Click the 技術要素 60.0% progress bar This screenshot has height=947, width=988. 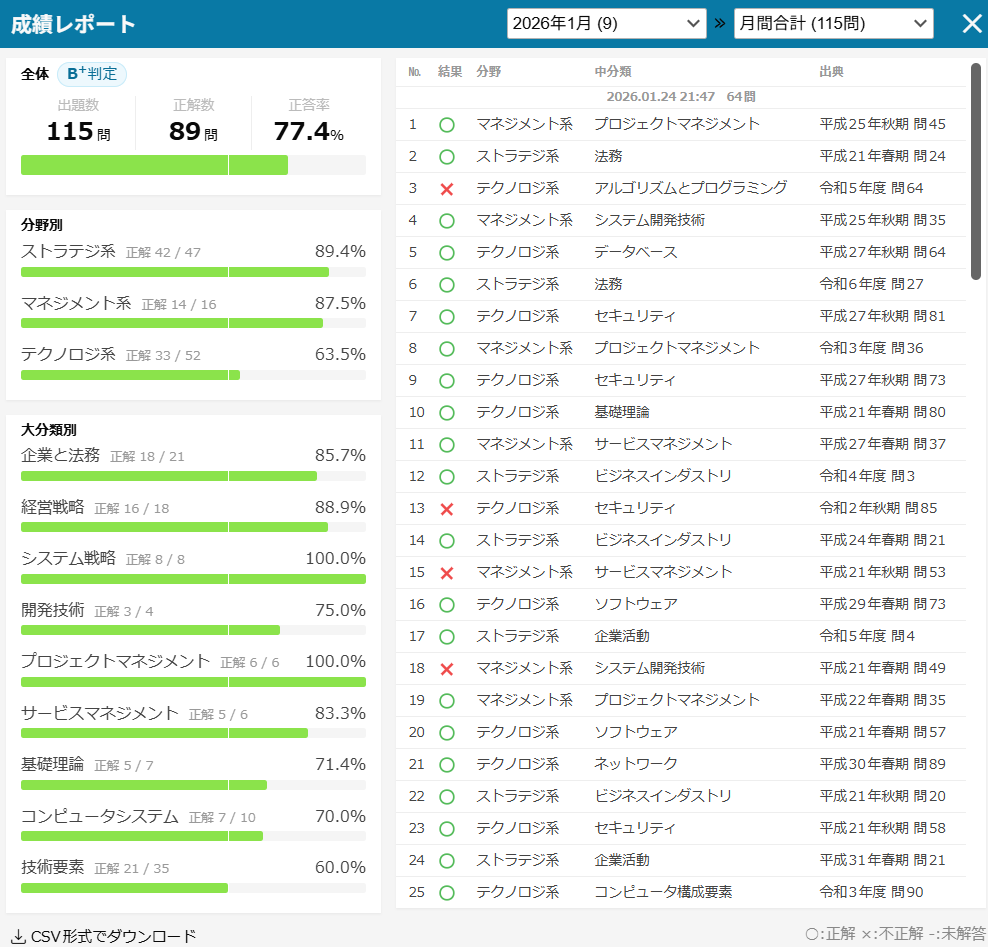[x=193, y=888]
